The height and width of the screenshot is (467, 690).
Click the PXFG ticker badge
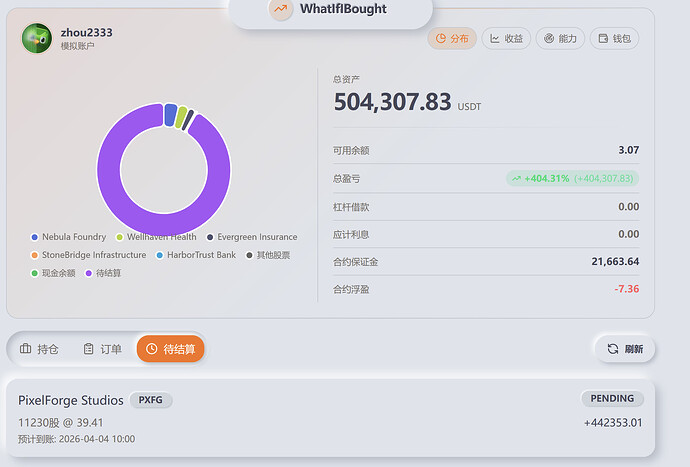[x=150, y=400]
